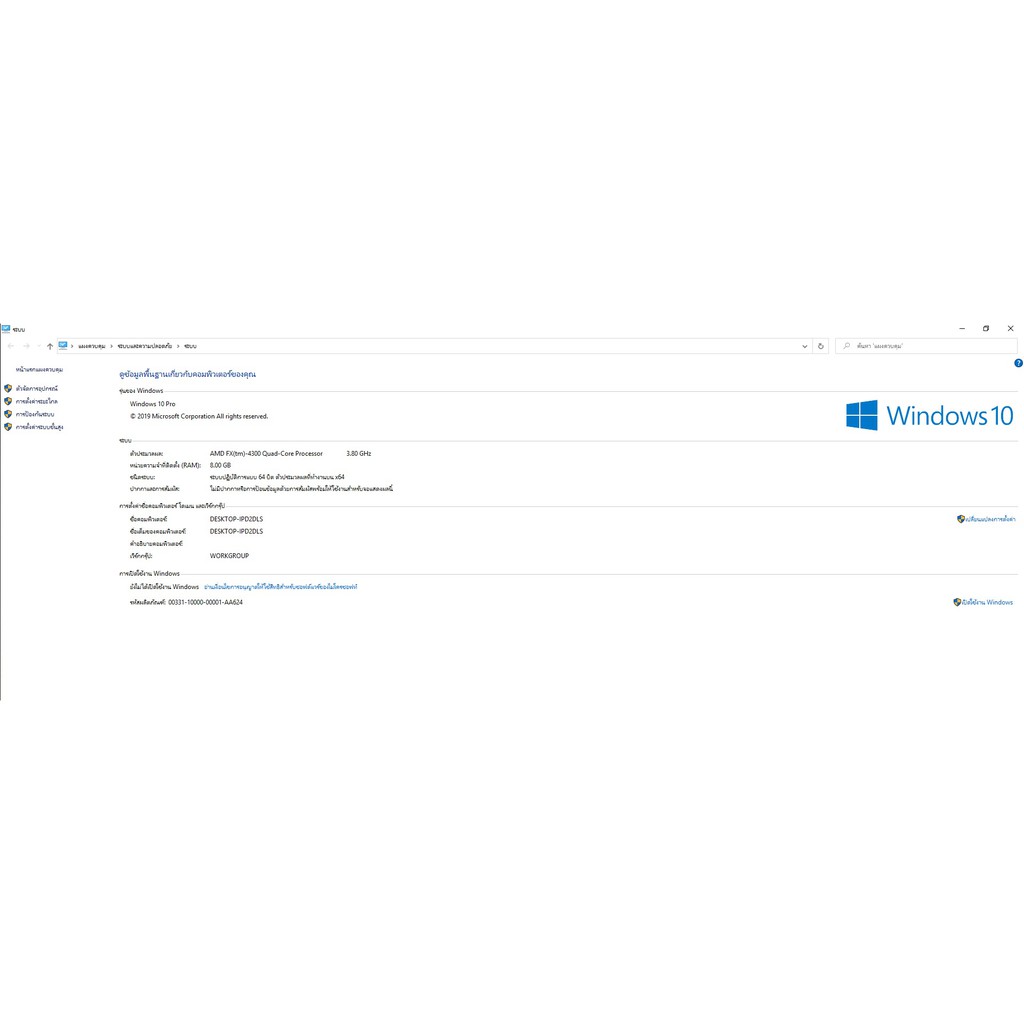Click Change settings link beside computer name
Screen dimensions: 1024x1024
click(x=989, y=520)
